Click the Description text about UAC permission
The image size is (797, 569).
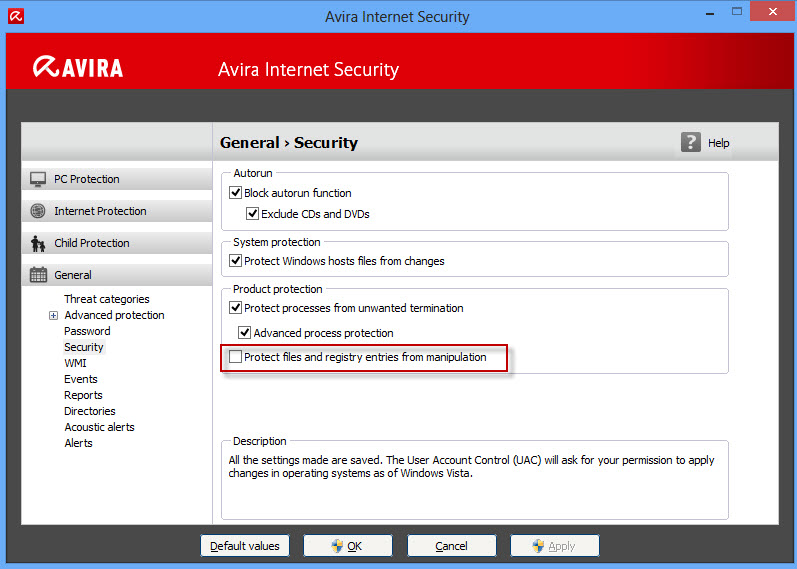(x=471, y=466)
